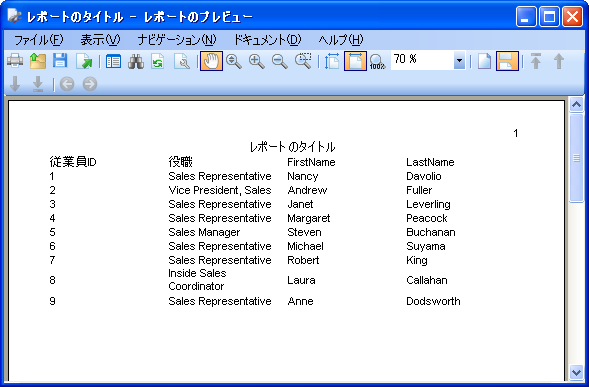Open the ドキュメント(D) menu
The height and width of the screenshot is (387, 589).
click(x=267, y=40)
